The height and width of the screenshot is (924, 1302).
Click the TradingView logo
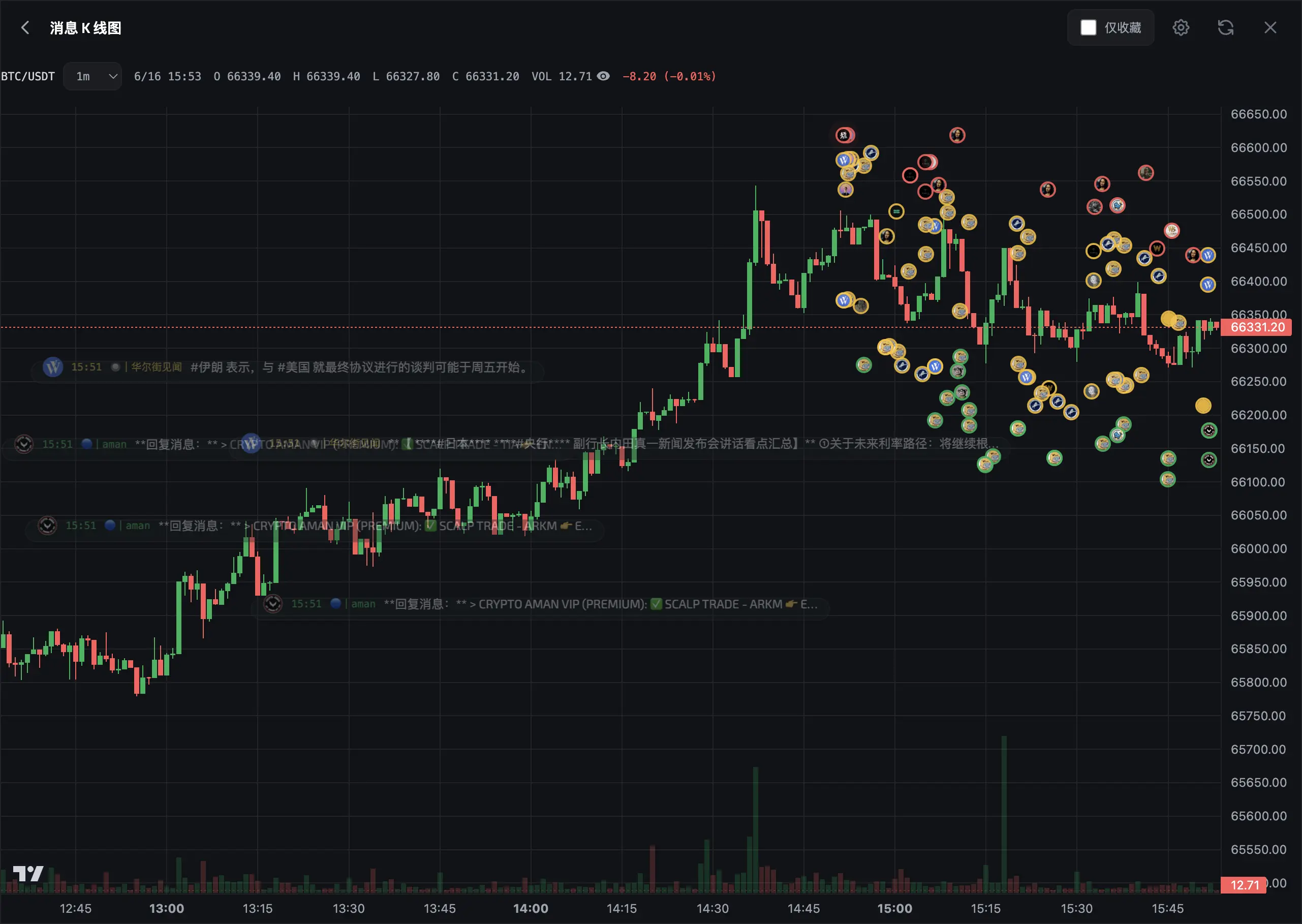coord(28,873)
